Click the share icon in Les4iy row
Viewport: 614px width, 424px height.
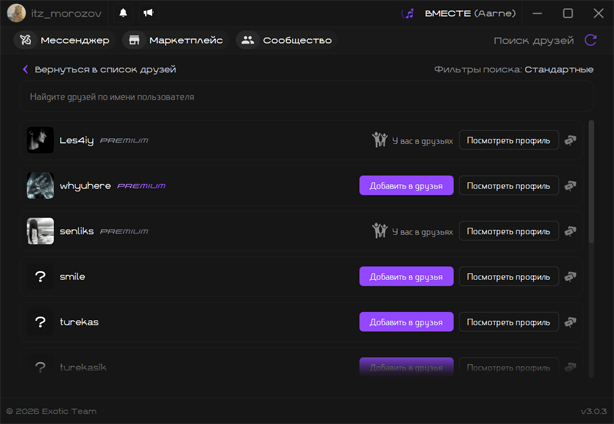click(571, 140)
